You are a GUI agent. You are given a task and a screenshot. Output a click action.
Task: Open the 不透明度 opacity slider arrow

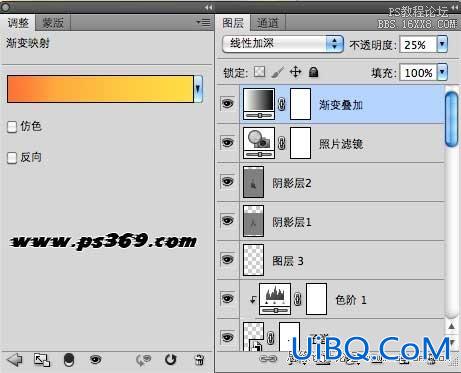point(442,44)
